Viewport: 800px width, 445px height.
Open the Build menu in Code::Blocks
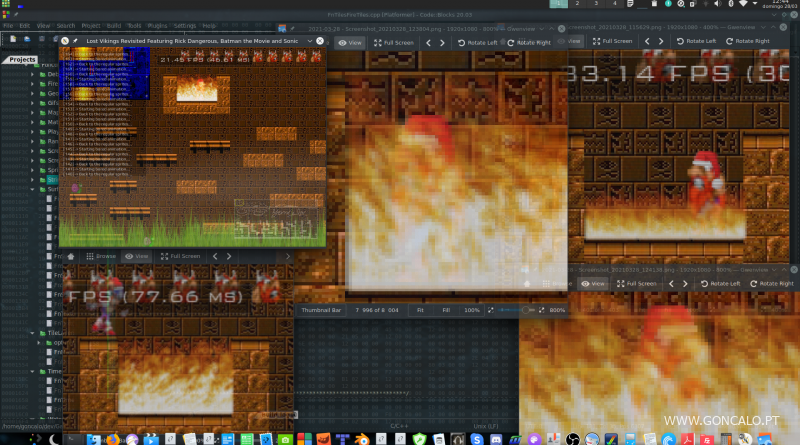(x=114, y=26)
